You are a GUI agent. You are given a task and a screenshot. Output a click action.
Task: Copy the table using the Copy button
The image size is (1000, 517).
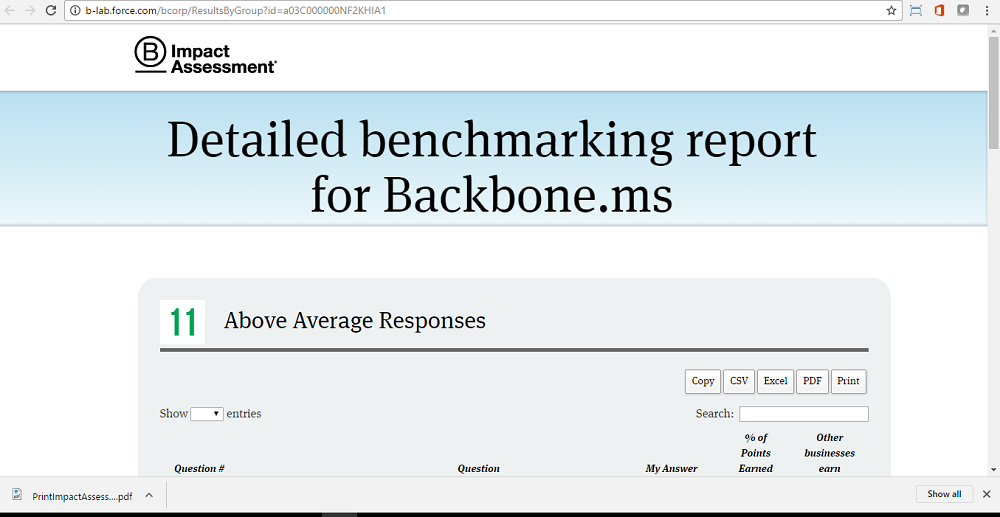point(703,381)
